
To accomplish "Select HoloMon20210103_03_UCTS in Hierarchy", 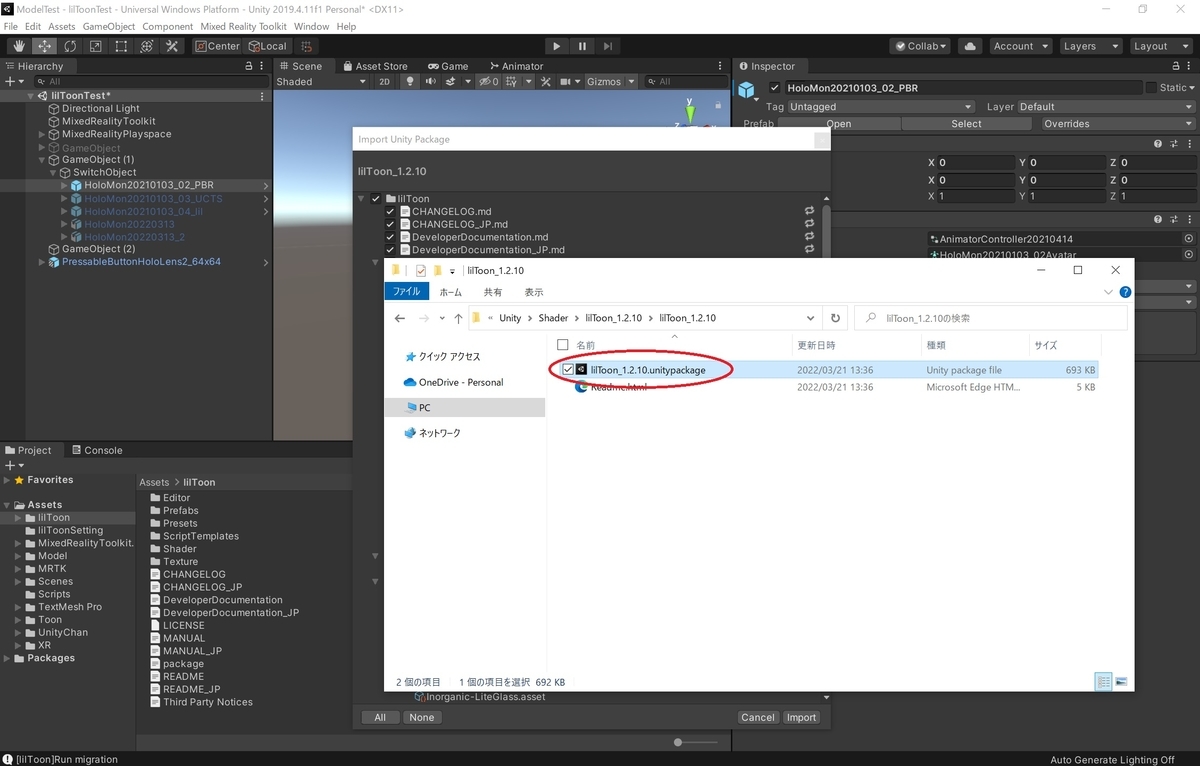I will (153, 198).
